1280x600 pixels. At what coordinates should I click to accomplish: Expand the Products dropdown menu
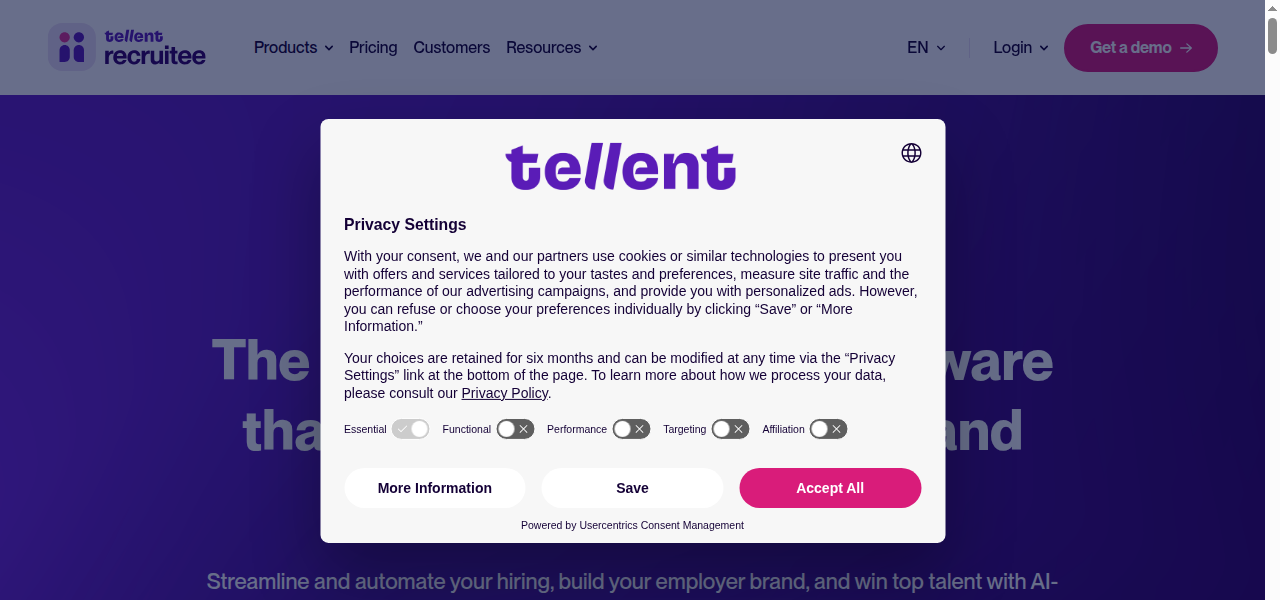pyautogui.click(x=293, y=47)
